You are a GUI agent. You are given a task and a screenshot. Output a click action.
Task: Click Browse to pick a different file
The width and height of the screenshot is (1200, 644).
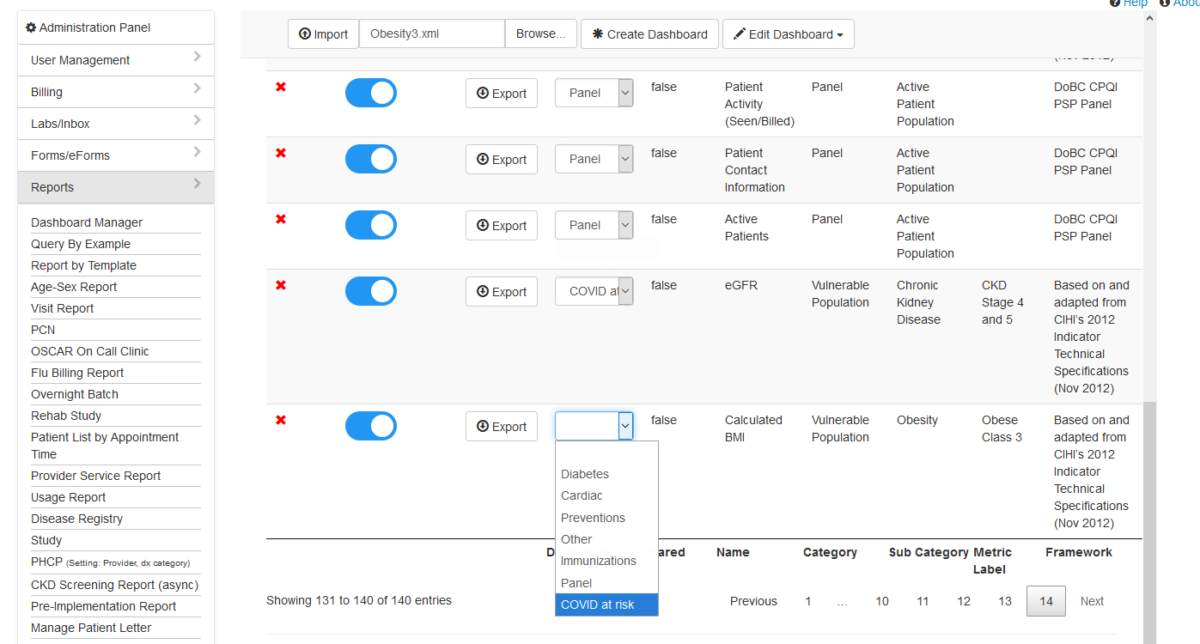click(x=540, y=33)
